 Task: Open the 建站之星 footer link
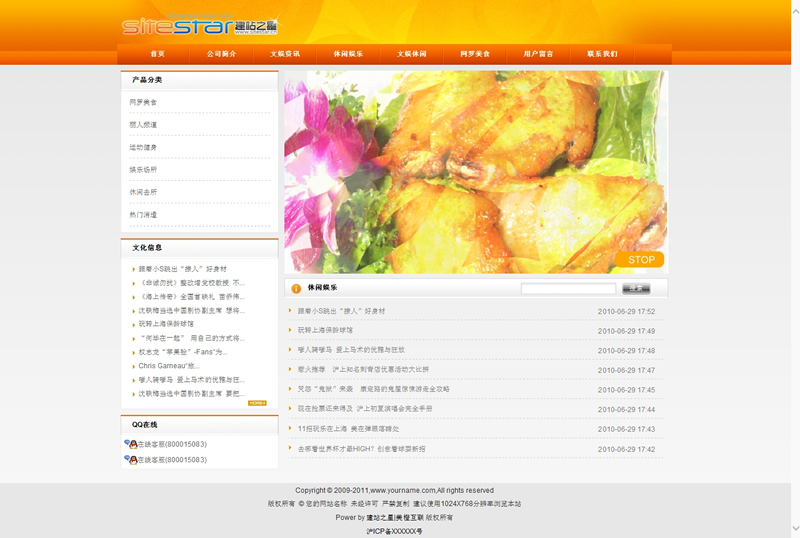click(x=378, y=518)
